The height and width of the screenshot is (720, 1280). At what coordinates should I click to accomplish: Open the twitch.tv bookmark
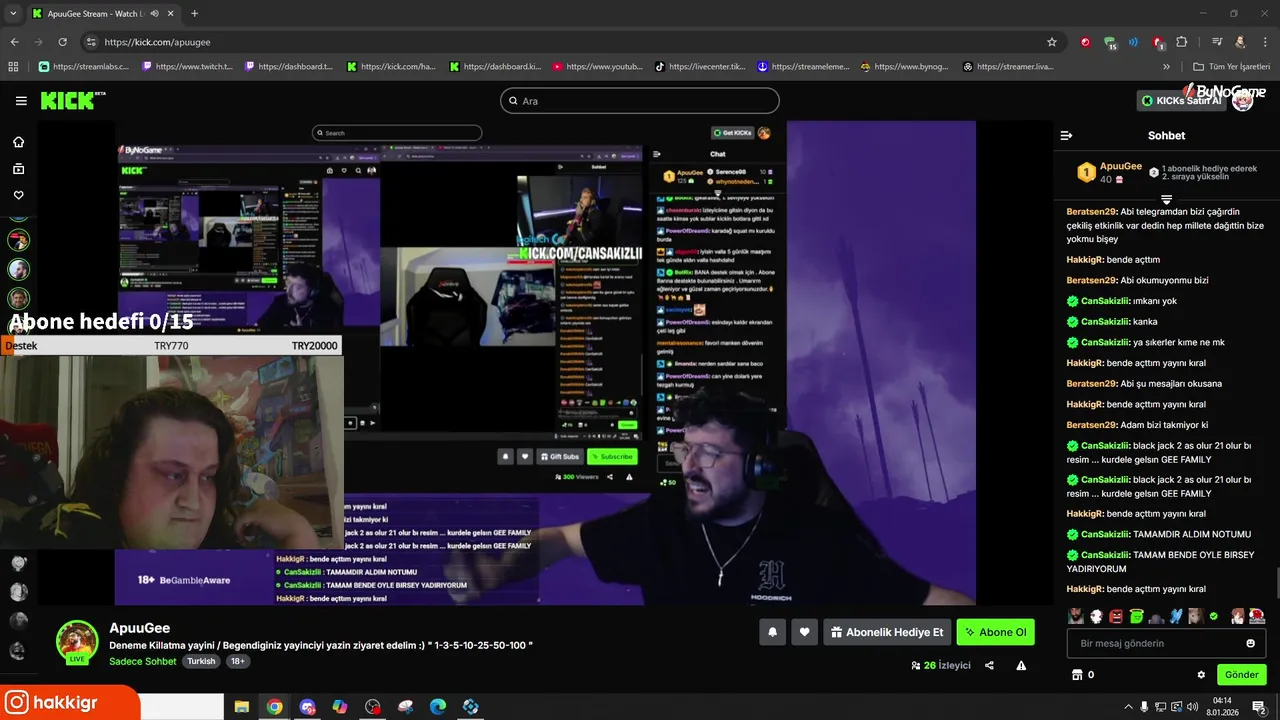(188, 66)
